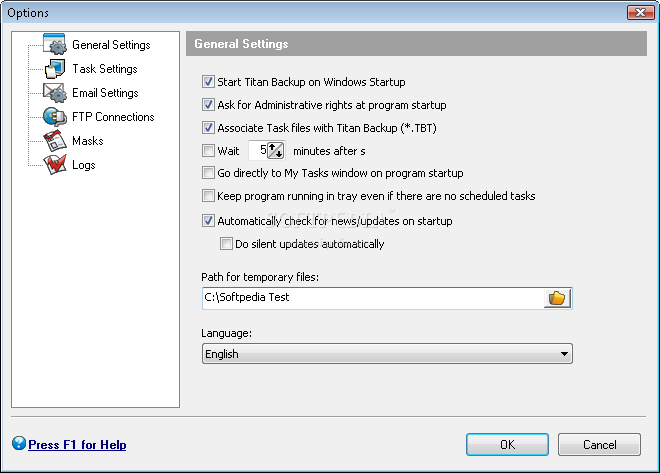Enable Do silent updates automatically checkbox
This screenshot has width=660, height=473.
226,243
